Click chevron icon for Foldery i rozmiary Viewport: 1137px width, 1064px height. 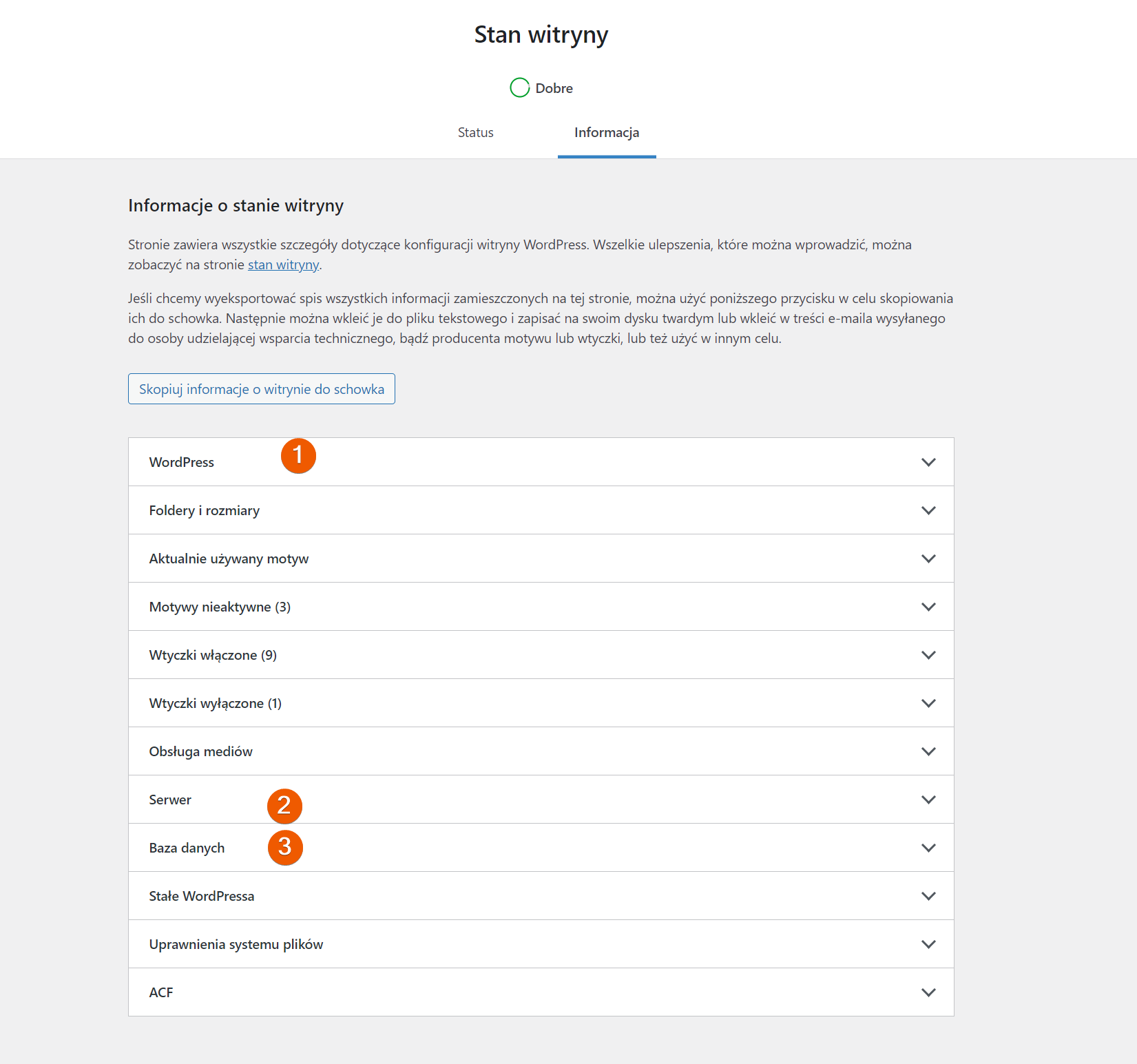pyautogui.click(x=928, y=510)
